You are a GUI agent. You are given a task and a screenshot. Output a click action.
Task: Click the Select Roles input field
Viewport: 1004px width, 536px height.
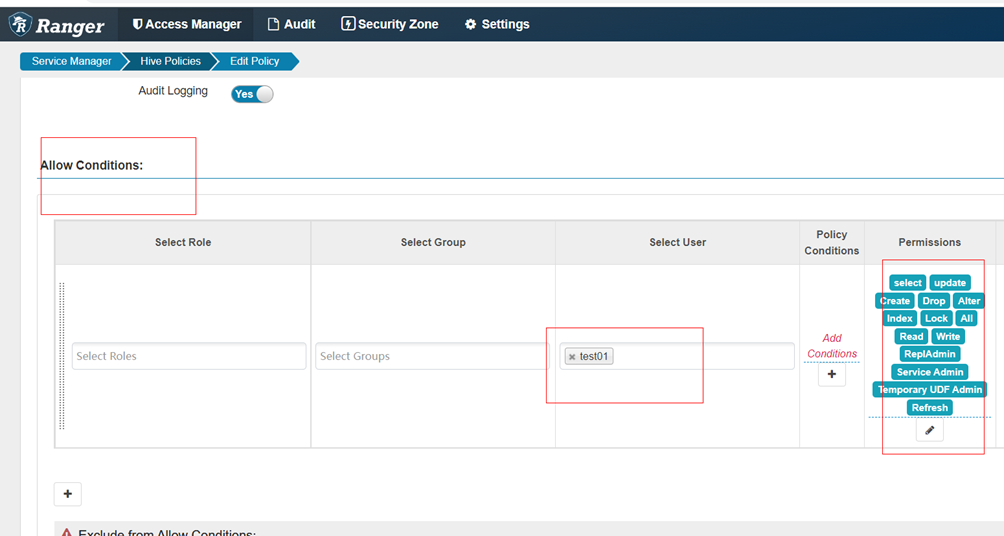click(189, 356)
